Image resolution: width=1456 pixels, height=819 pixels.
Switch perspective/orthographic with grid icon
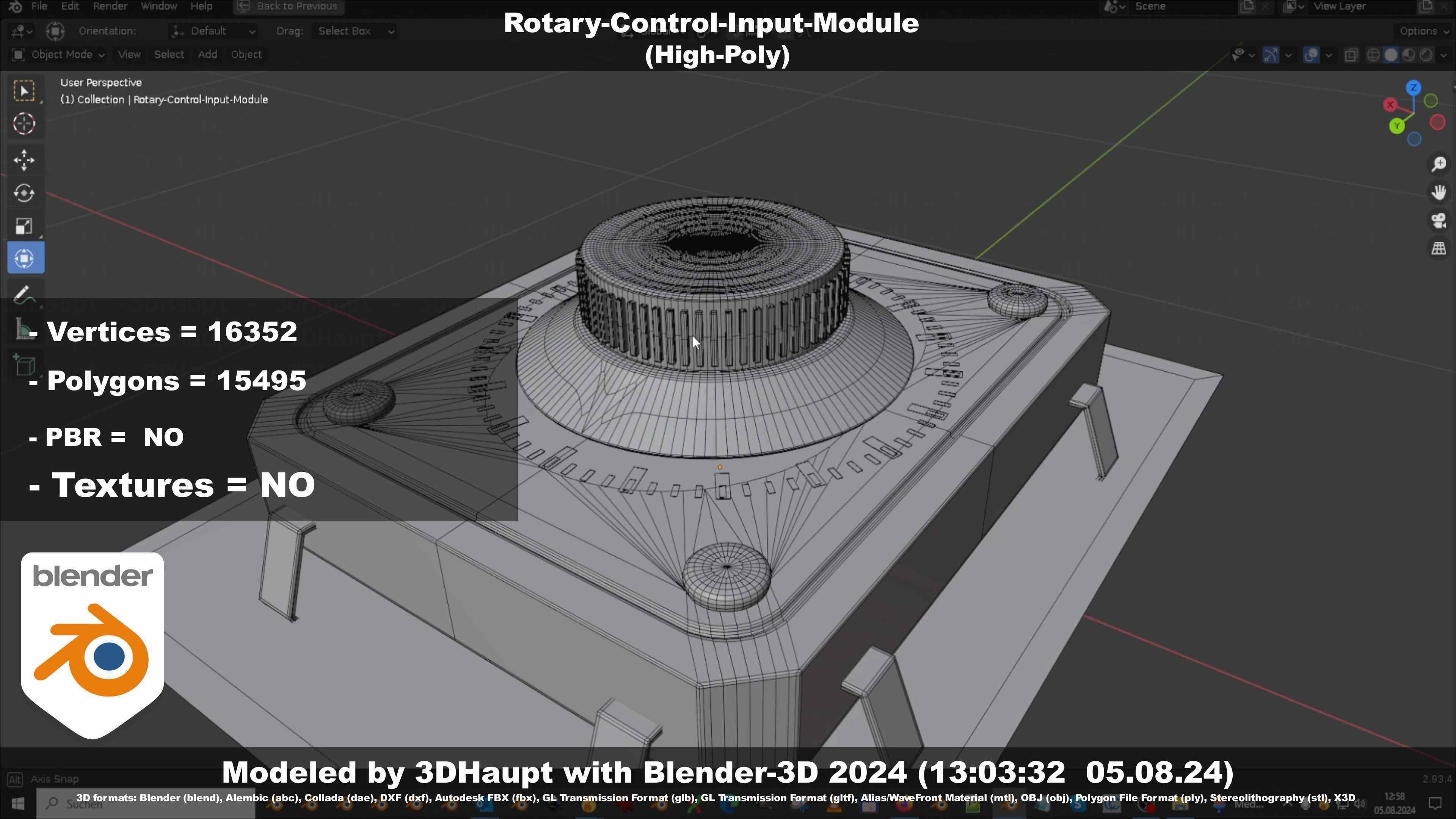pos(1439,248)
